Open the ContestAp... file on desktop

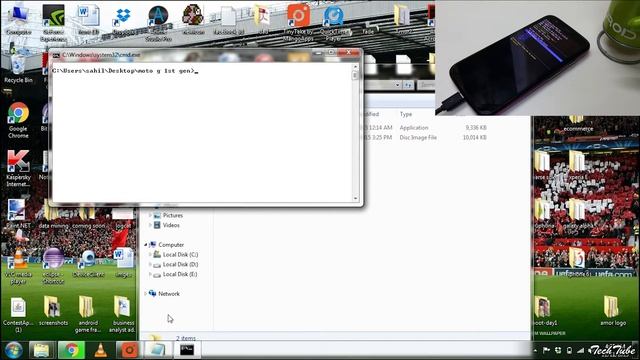coord(18,315)
